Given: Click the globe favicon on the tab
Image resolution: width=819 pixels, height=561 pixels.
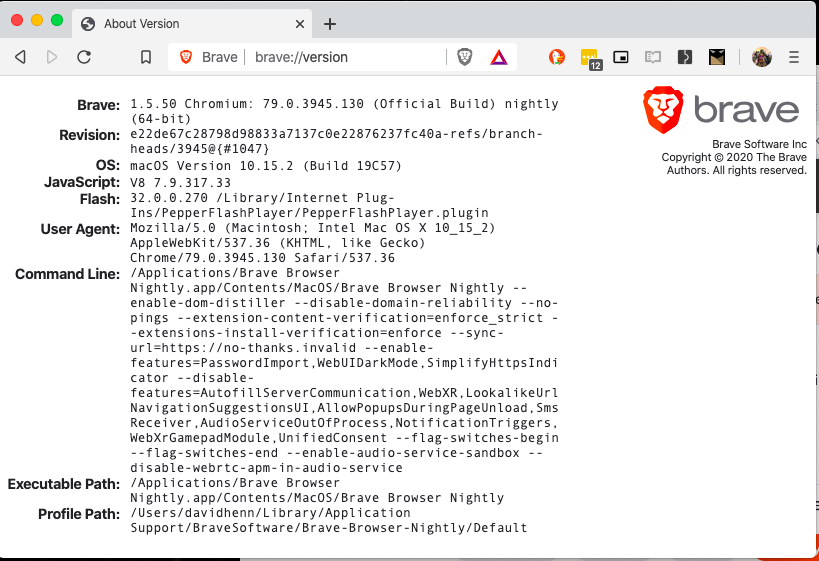Looking at the screenshot, I should (88, 24).
